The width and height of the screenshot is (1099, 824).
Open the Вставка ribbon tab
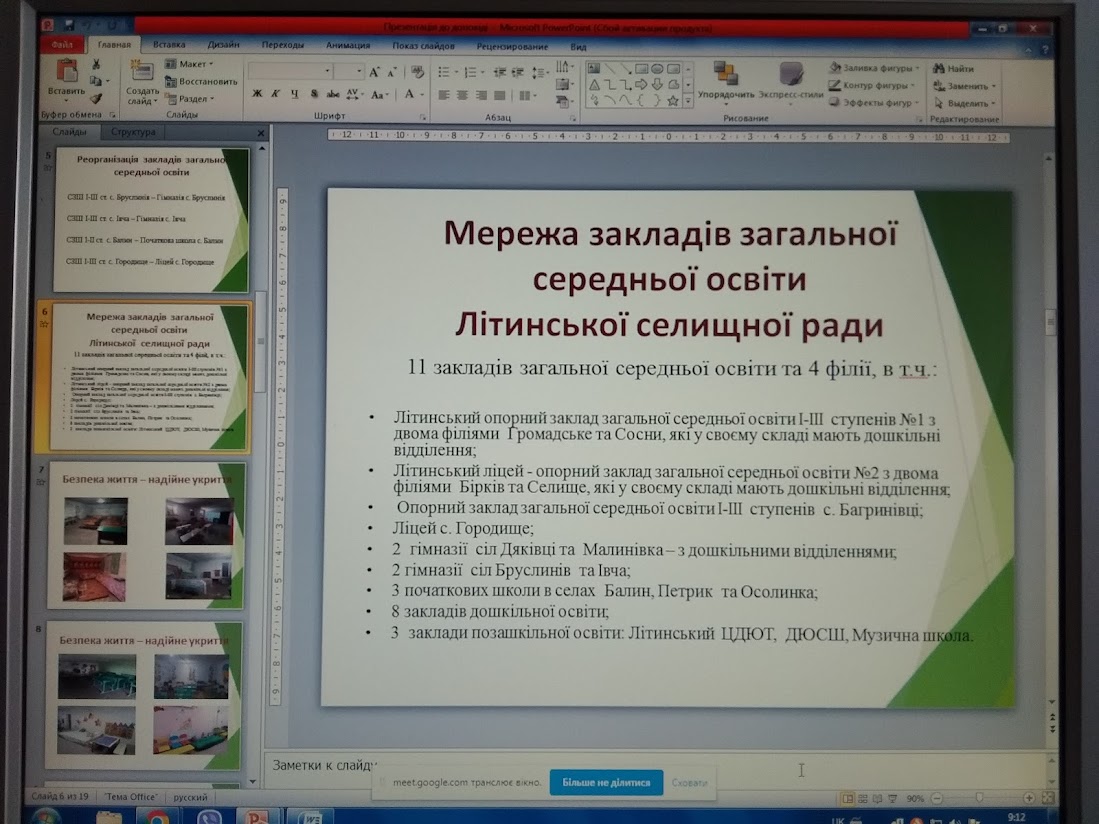169,44
